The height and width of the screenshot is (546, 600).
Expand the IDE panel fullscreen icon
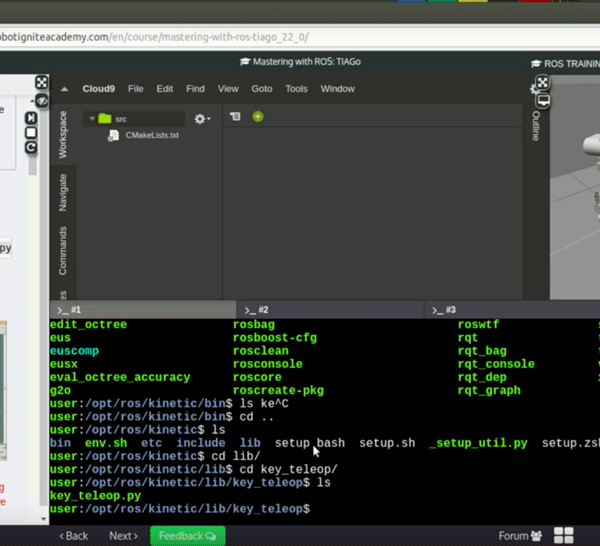coord(543,82)
